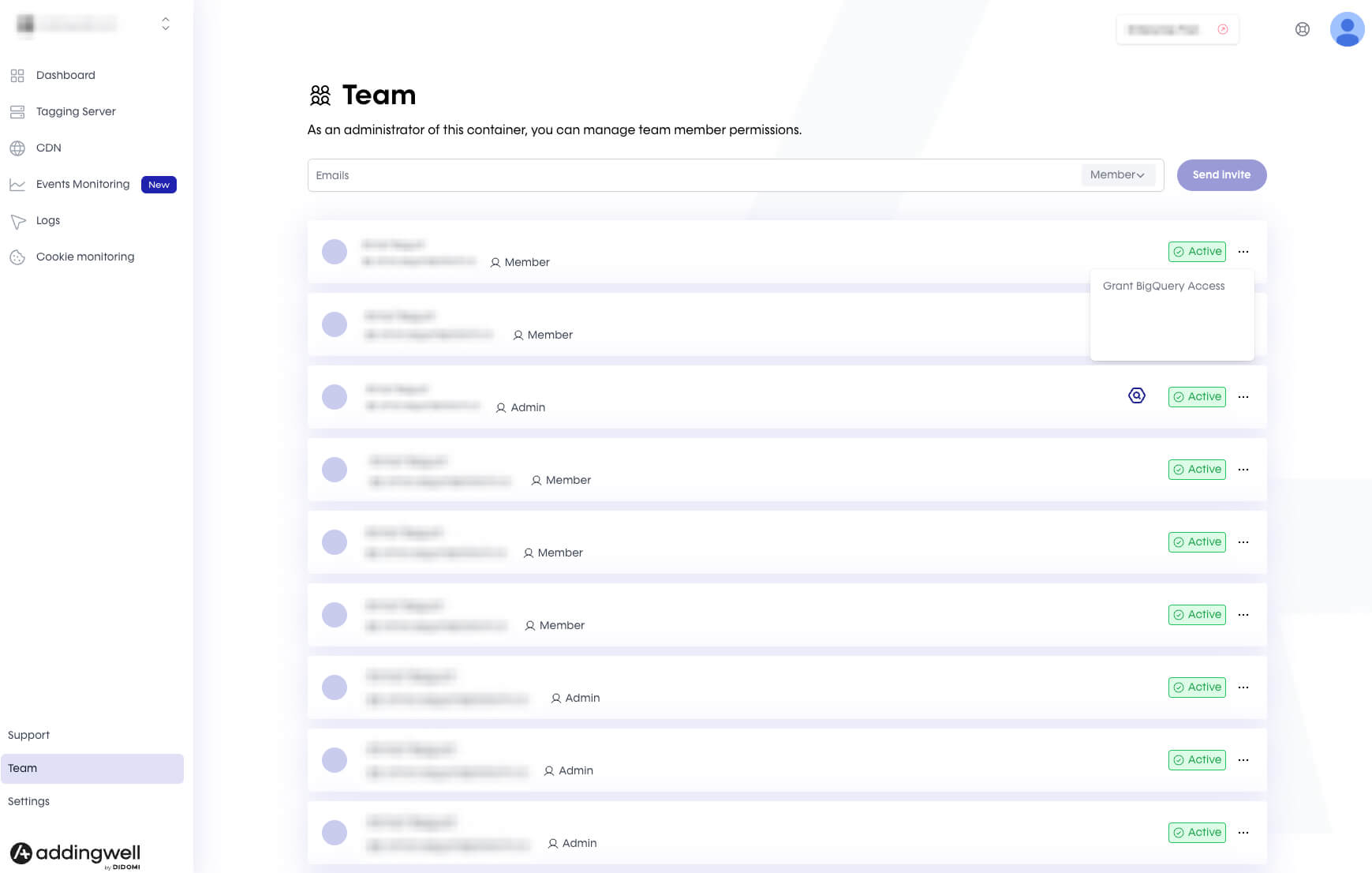Image resolution: width=1372 pixels, height=873 pixels.
Task: Open the Dashboard section icon
Action: point(17,76)
